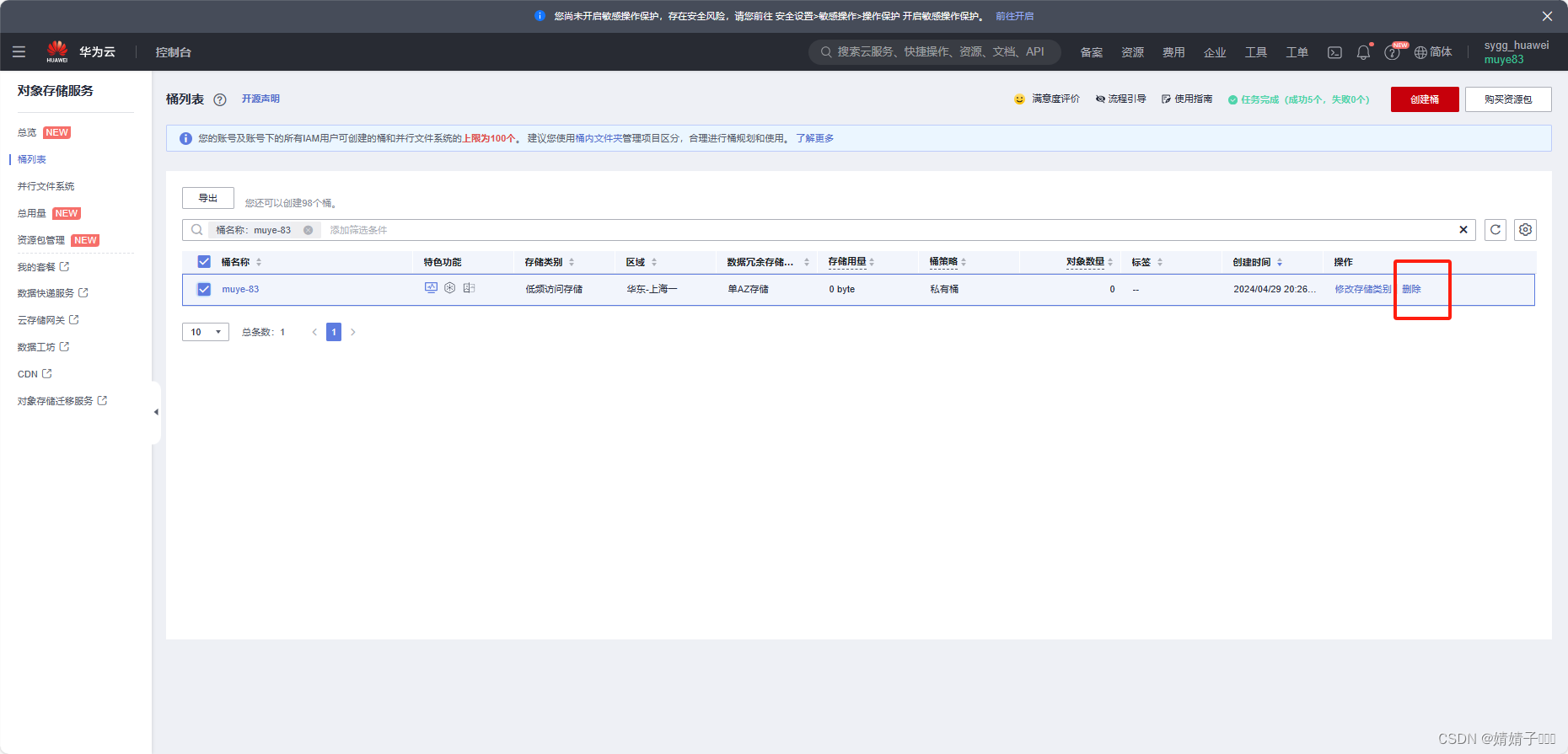The image size is (1568, 754).
Task: Click the help icon beside 桶列表 title
Action: 220,99
